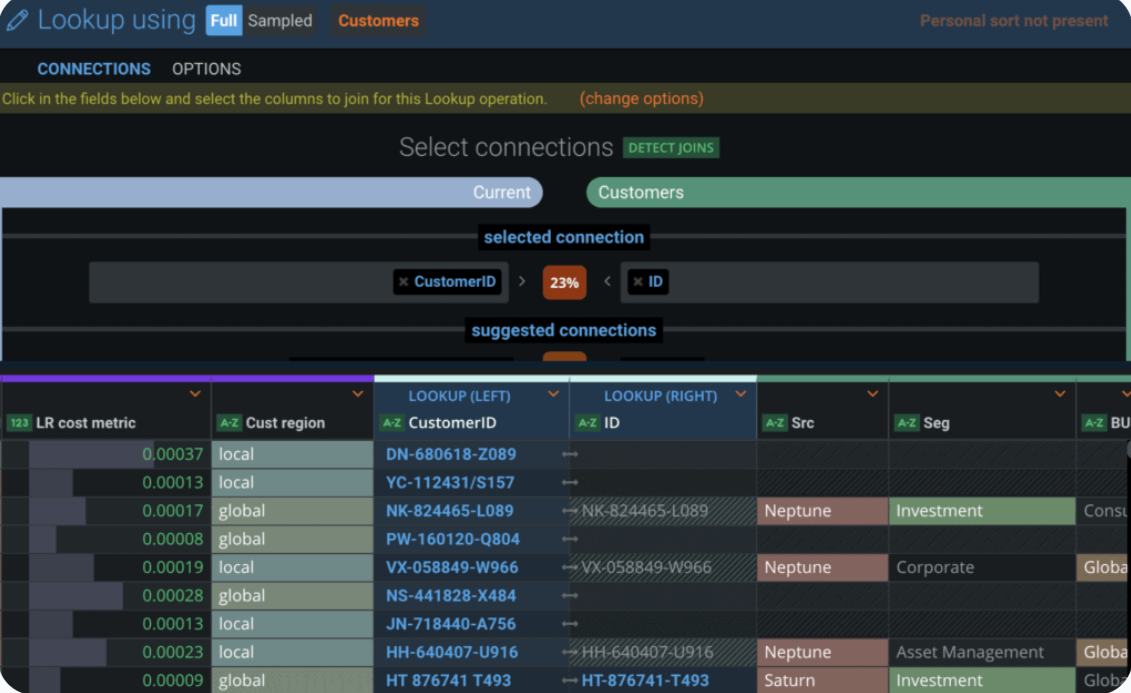Click the A-Z type icon on Src column
Image resolution: width=1131 pixels, height=693 pixels.
tap(775, 423)
